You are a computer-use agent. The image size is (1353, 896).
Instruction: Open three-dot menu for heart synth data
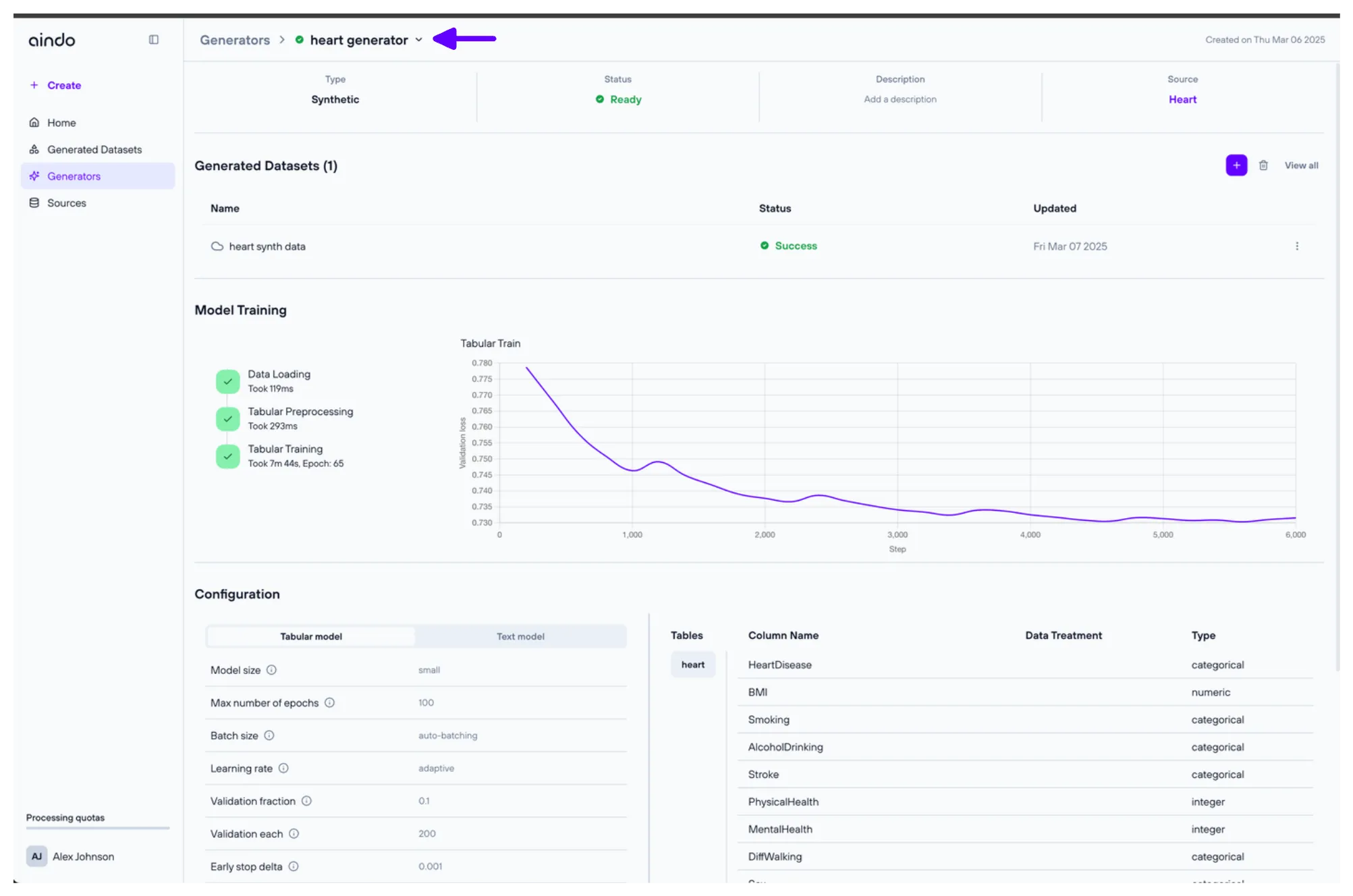tap(1296, 246)
